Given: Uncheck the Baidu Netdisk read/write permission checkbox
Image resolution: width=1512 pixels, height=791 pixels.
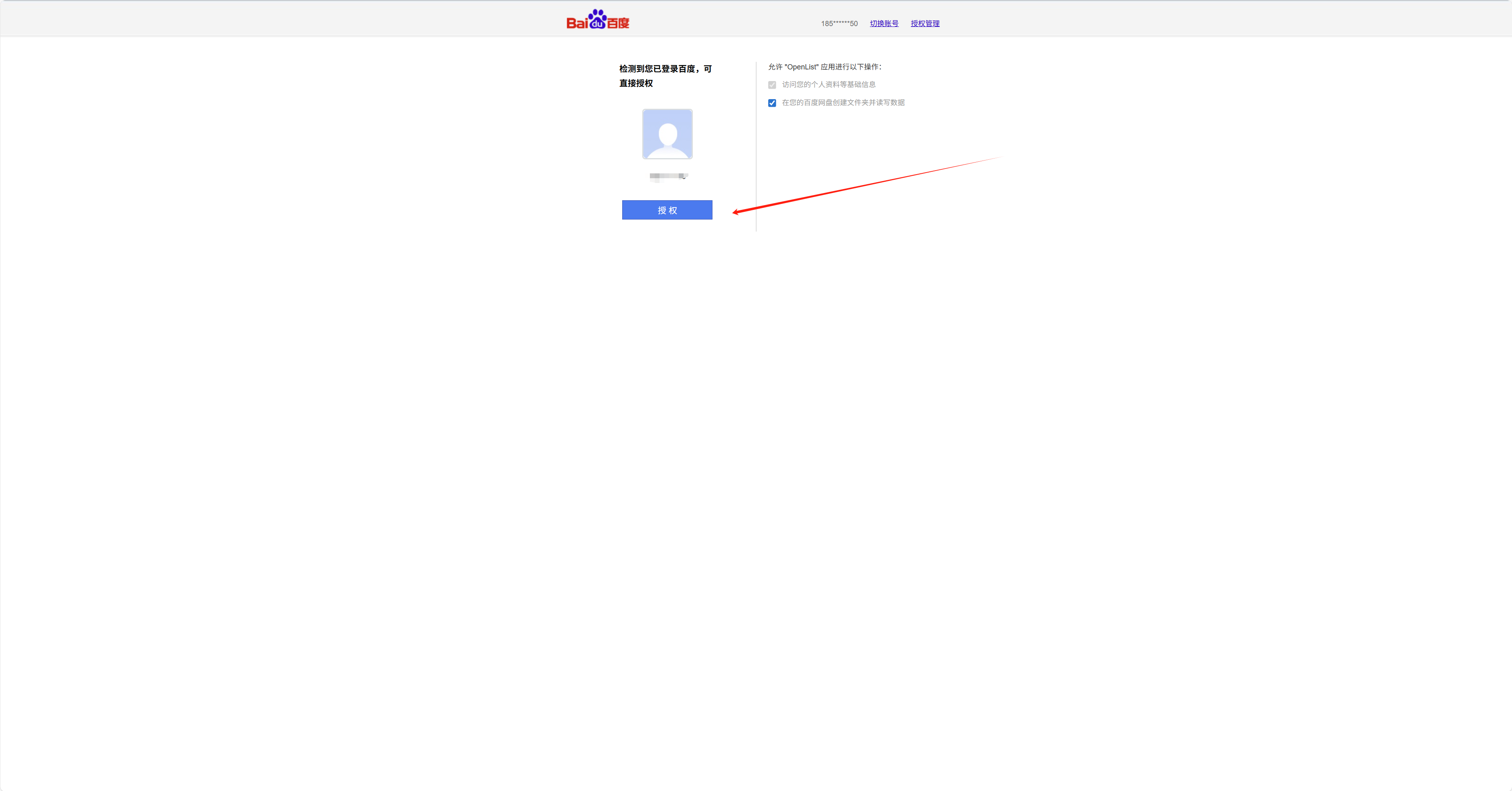Looking at the screenshot, I should click(772, 103).
